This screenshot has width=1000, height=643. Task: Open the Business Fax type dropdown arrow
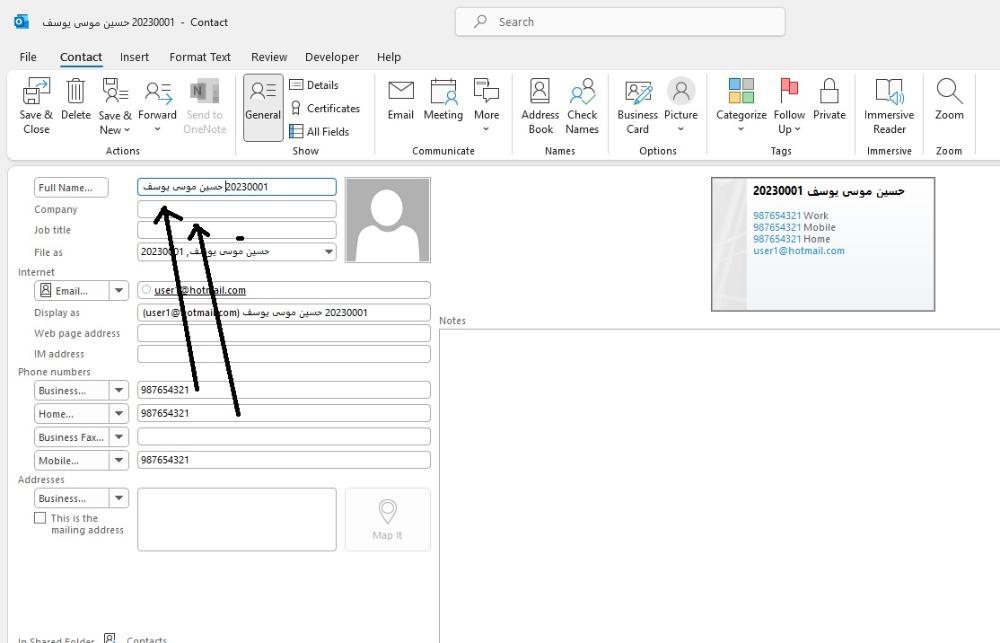click(119, 437)
